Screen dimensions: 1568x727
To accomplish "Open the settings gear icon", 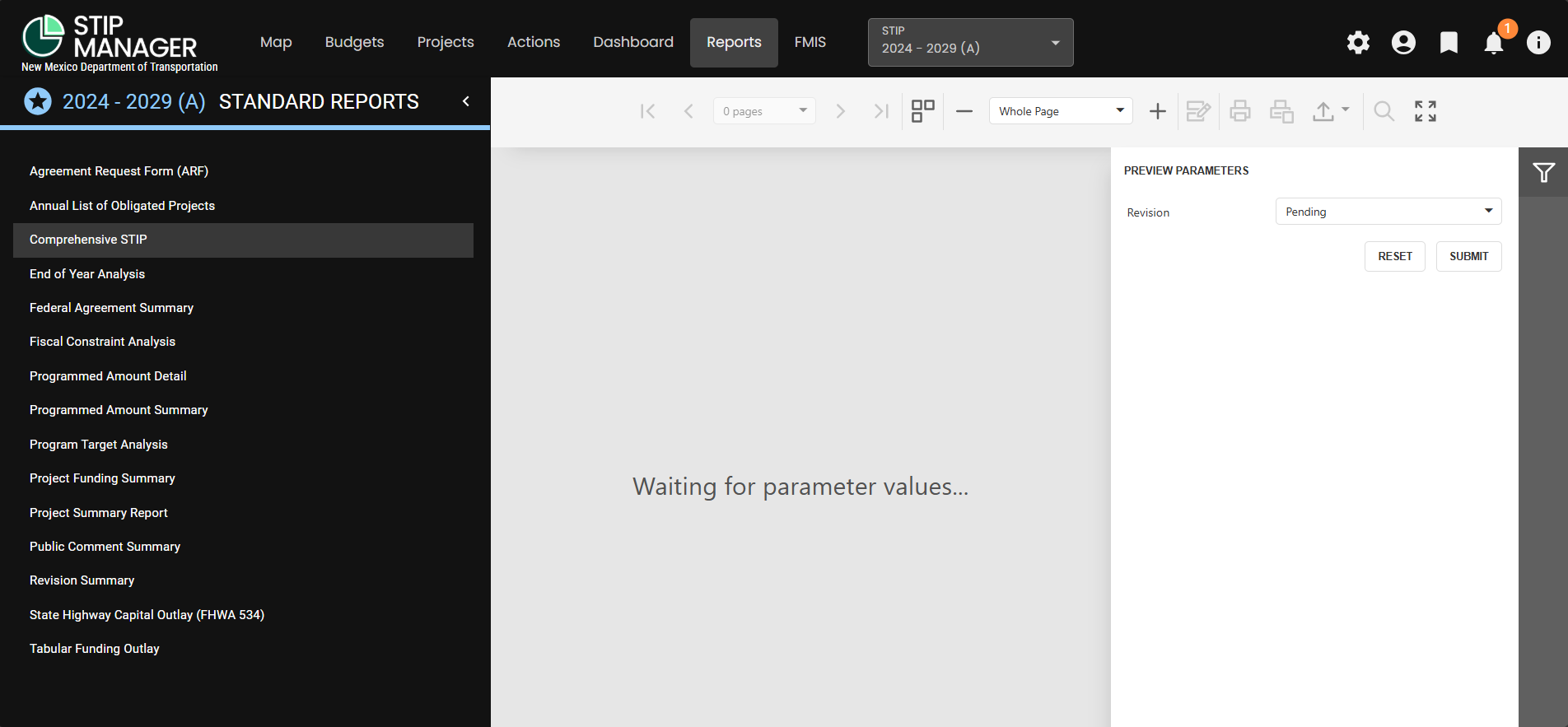I will [x=1358, y=43].
